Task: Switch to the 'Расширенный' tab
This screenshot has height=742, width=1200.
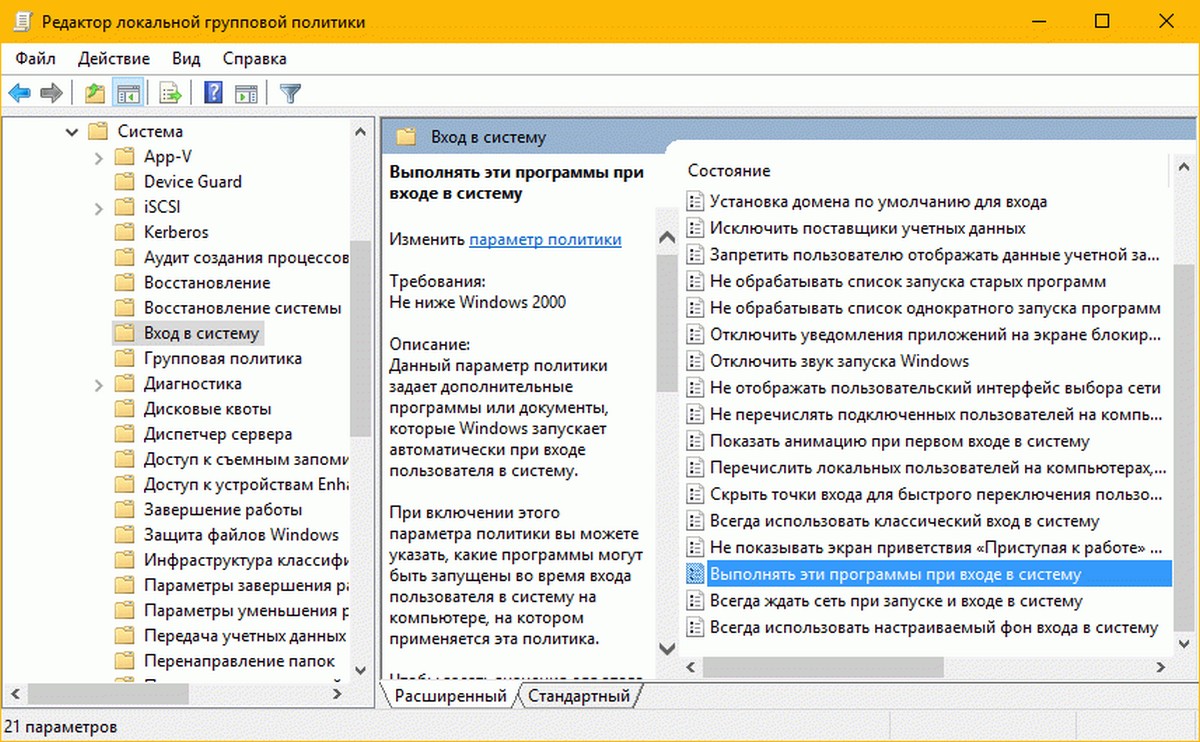Action: point(450,696)
